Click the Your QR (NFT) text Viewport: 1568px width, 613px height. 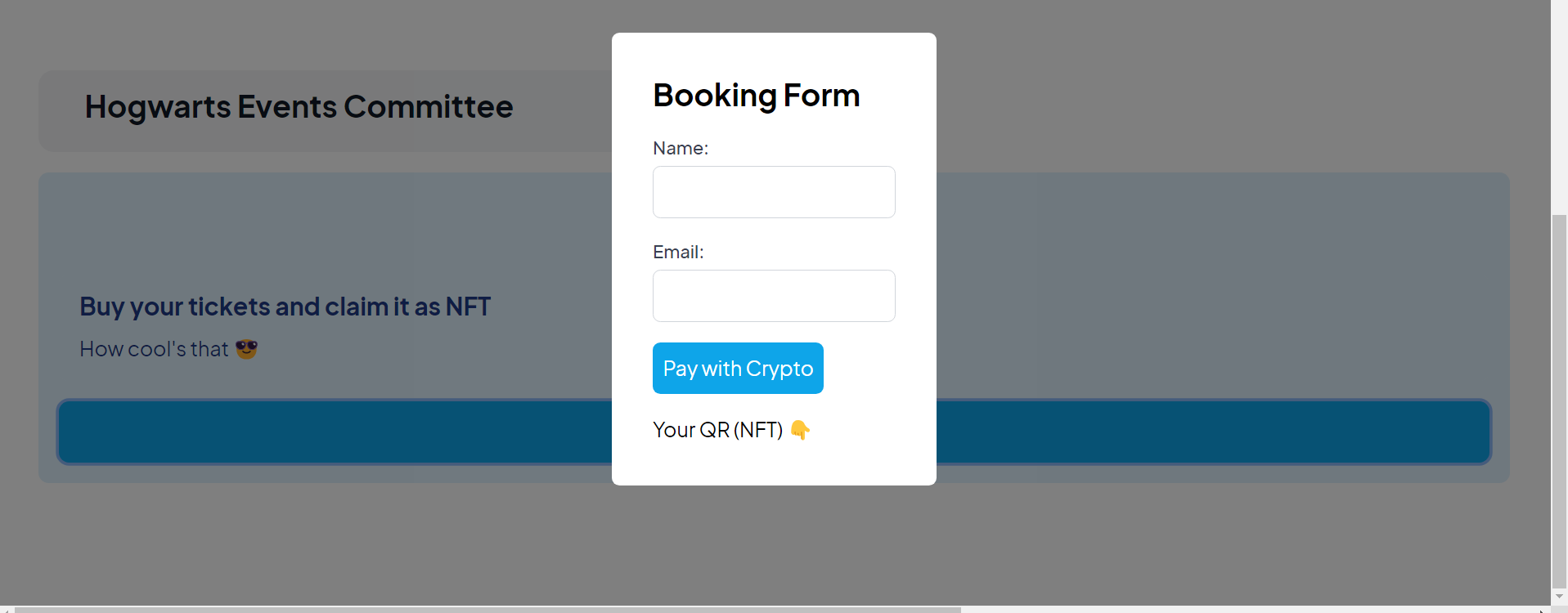pyautogui.click(x=717, y=430)
